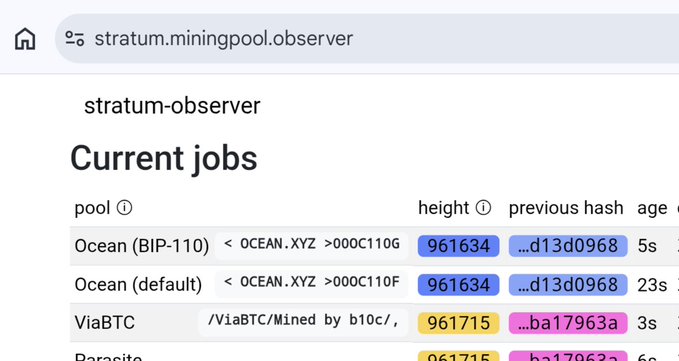The width and height of the screenshot is (679, 361).
Task: Open the stratum-observer site title link
Action: pyautogui.click(x=172, y=106)
